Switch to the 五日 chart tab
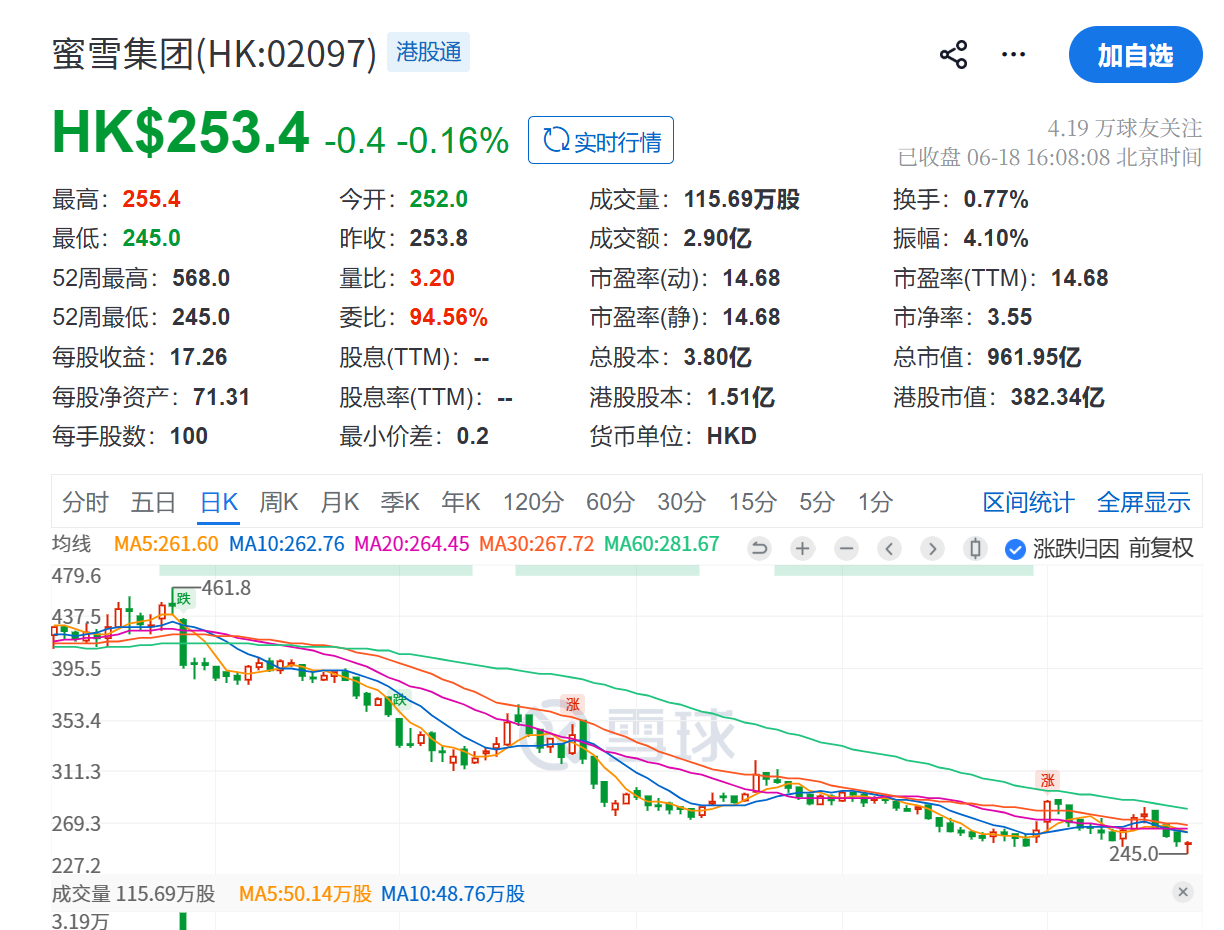The width and height of the screenshot is (1224, 930). tap(153, 502)
